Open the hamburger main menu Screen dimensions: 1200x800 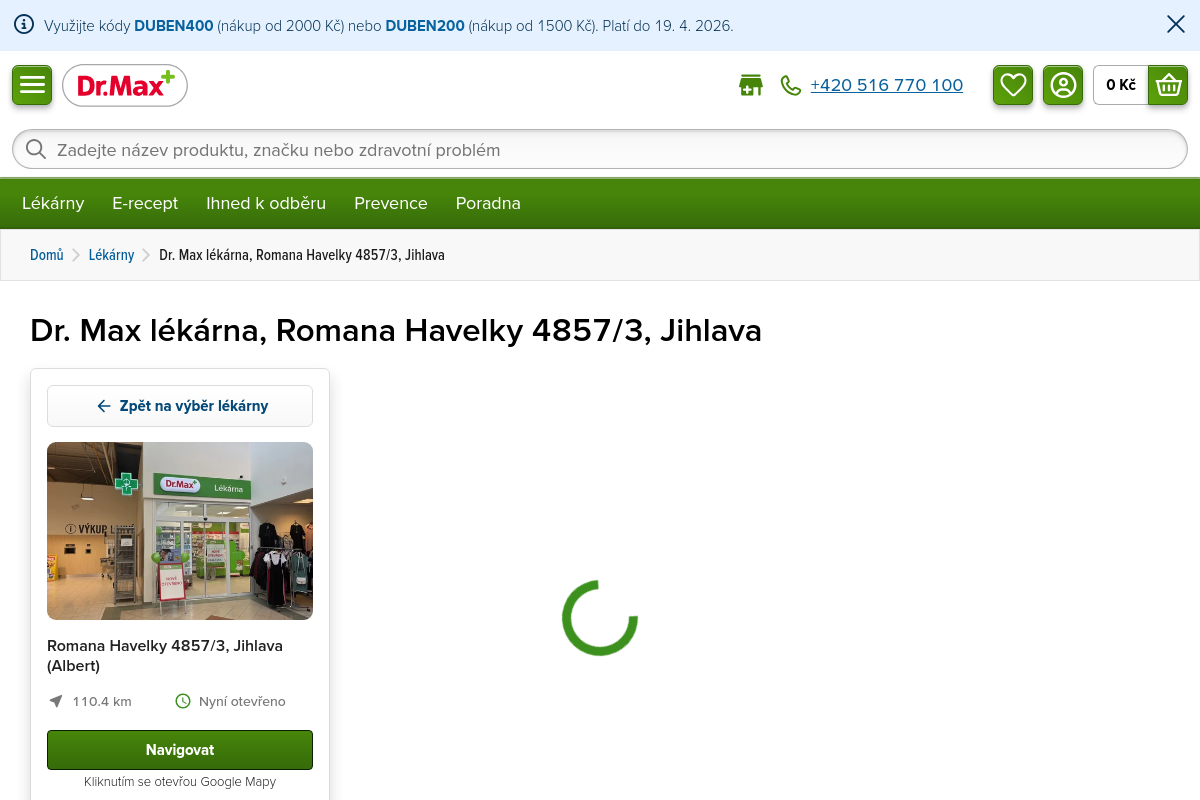click(x=32, y=85)
